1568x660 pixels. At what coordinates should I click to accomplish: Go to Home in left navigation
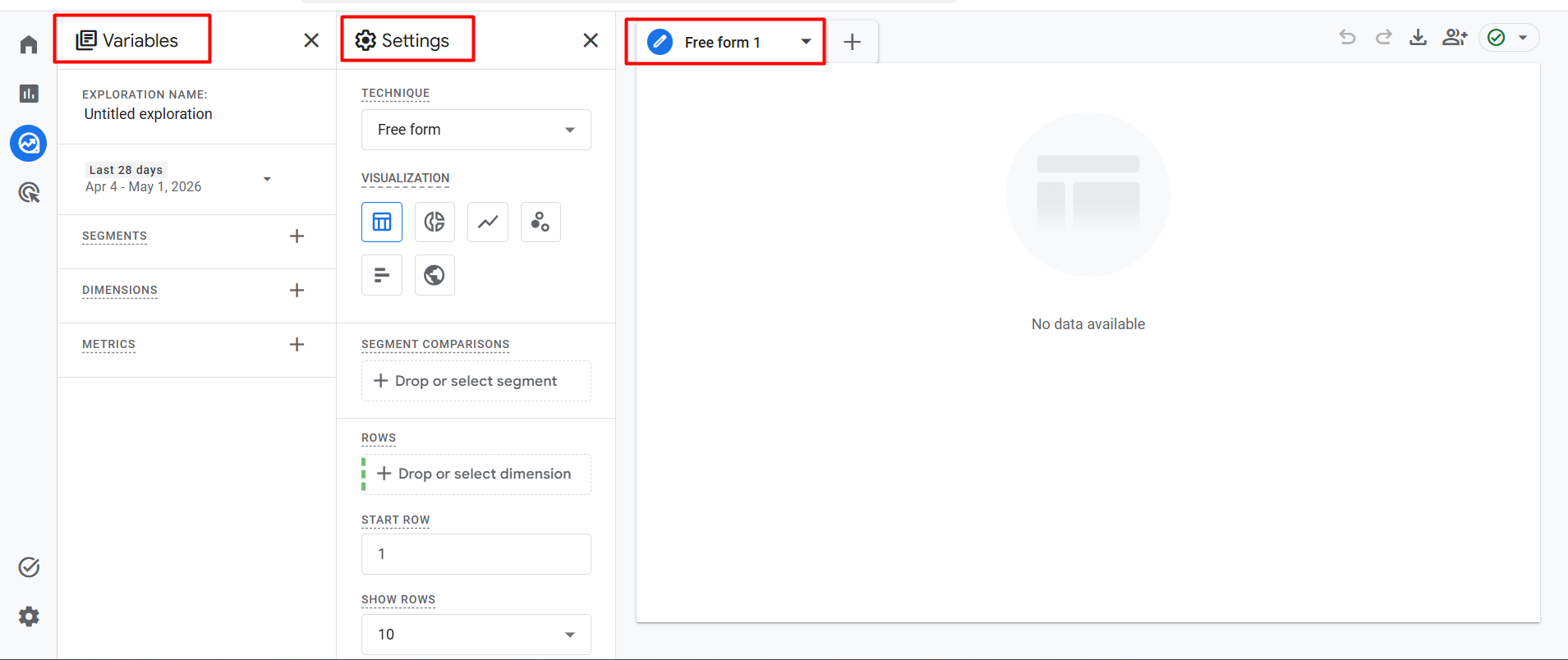coord(29,44)
